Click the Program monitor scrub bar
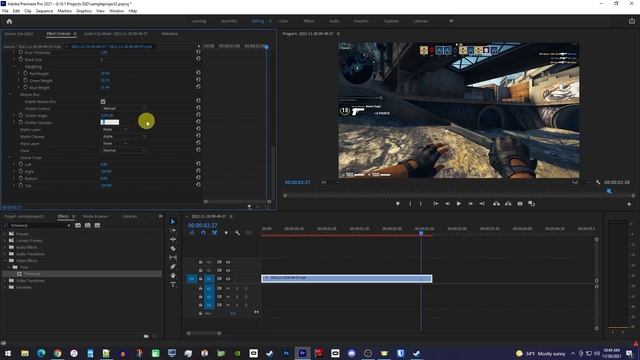640x360 pixels. (x=459, y=195)
